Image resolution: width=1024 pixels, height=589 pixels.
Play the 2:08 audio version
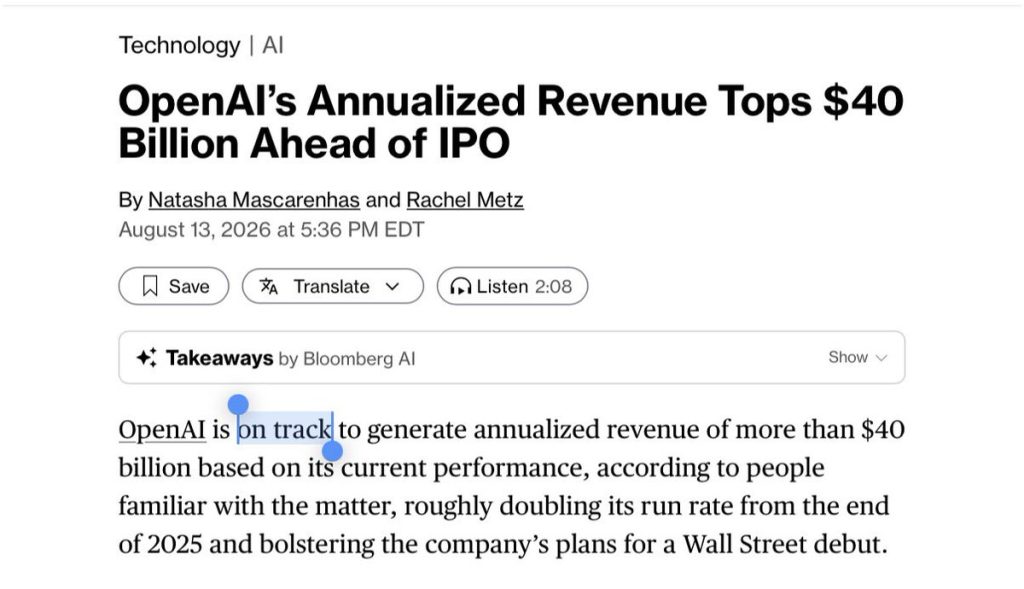click(x=513, y=286)
